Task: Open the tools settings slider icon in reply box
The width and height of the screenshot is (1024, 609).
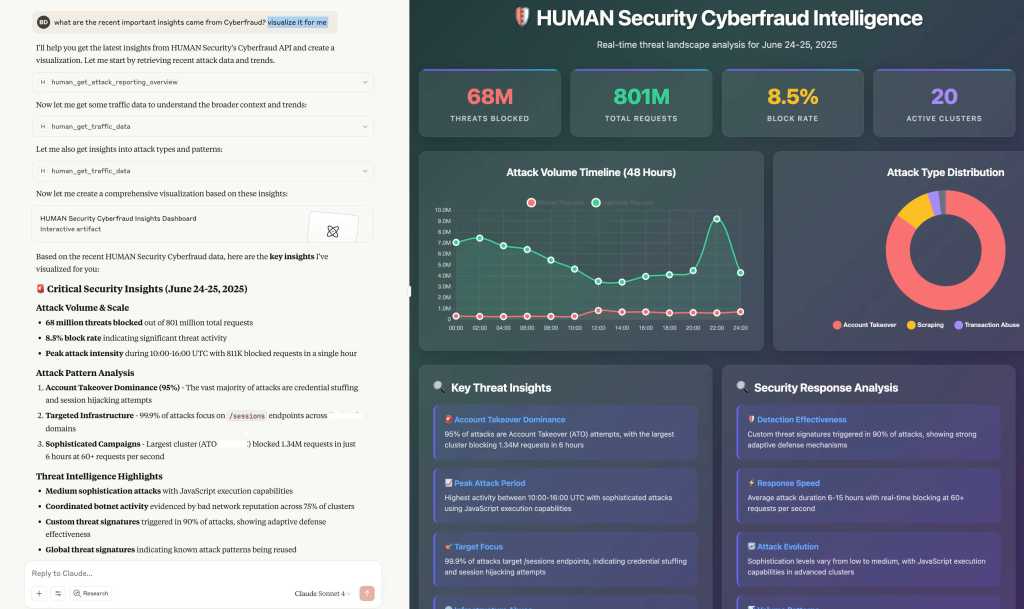Action: [58, 593]
